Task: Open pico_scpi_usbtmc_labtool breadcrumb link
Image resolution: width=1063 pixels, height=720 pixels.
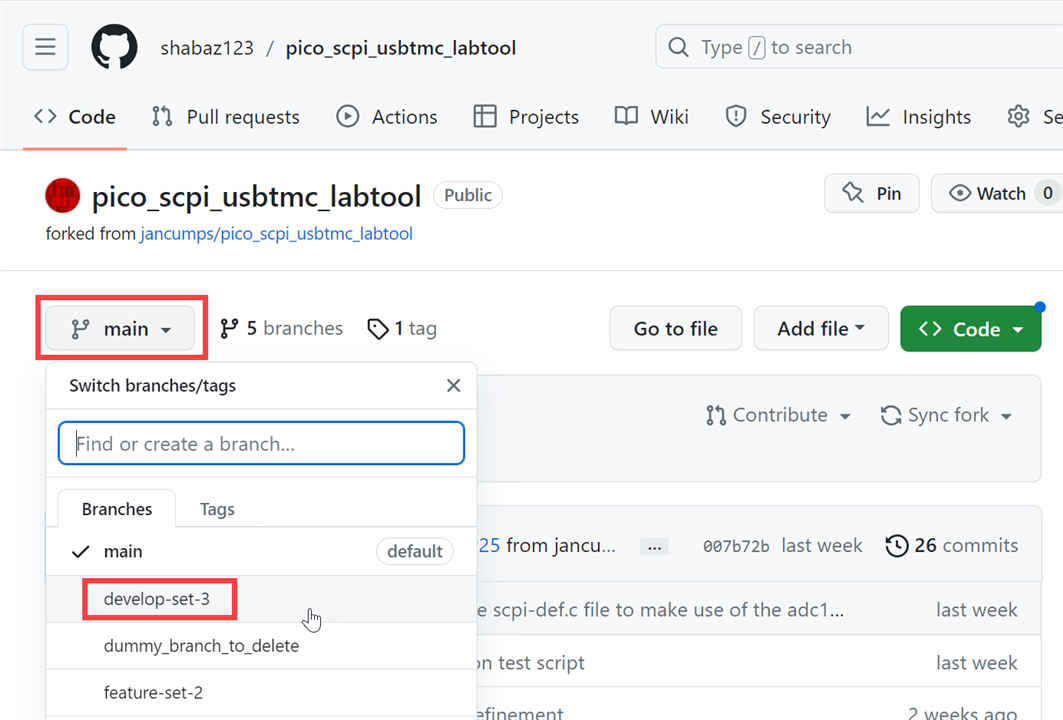Action: point(401,48)
